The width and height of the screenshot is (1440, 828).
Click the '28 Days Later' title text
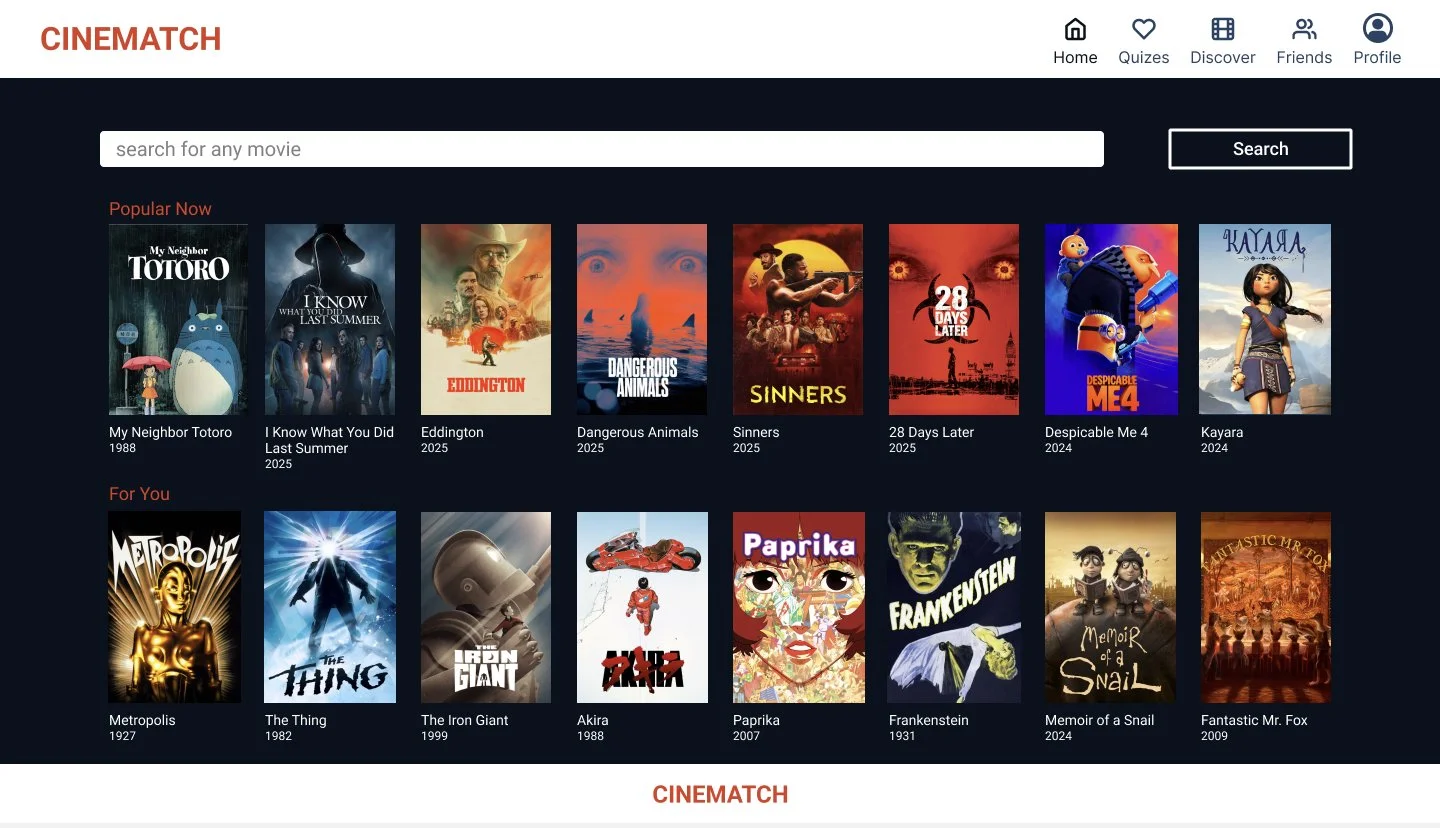click(931, 432)
